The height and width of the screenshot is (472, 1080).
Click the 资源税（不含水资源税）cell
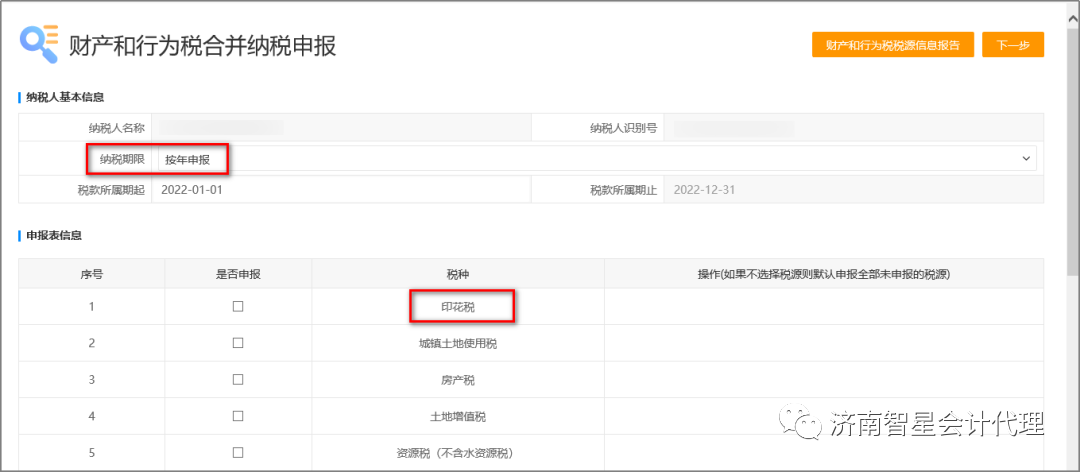click(x=458, y=453)
